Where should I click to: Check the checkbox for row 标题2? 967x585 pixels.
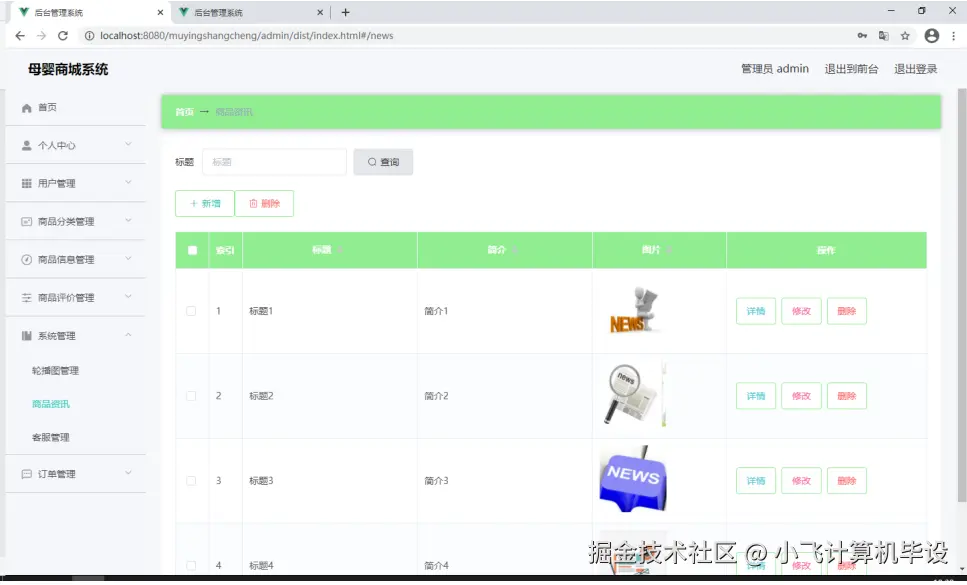point(190,395)
